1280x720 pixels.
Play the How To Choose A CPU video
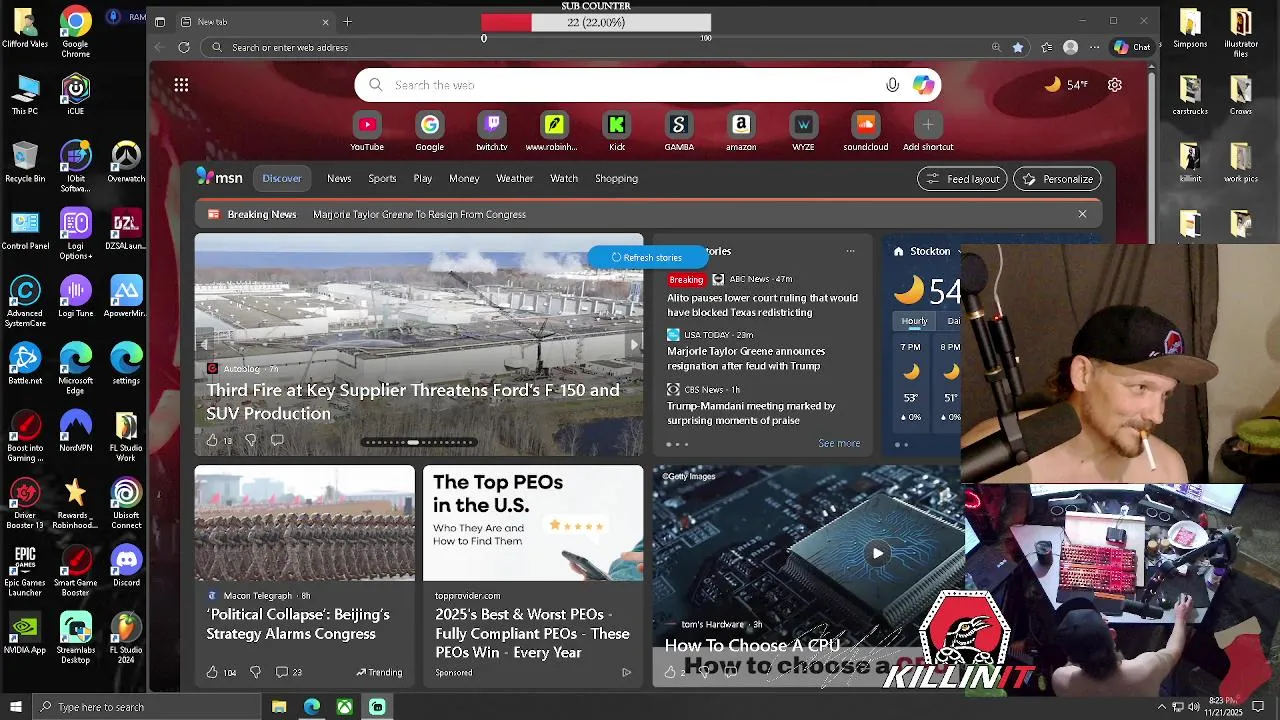click(877, 553)
